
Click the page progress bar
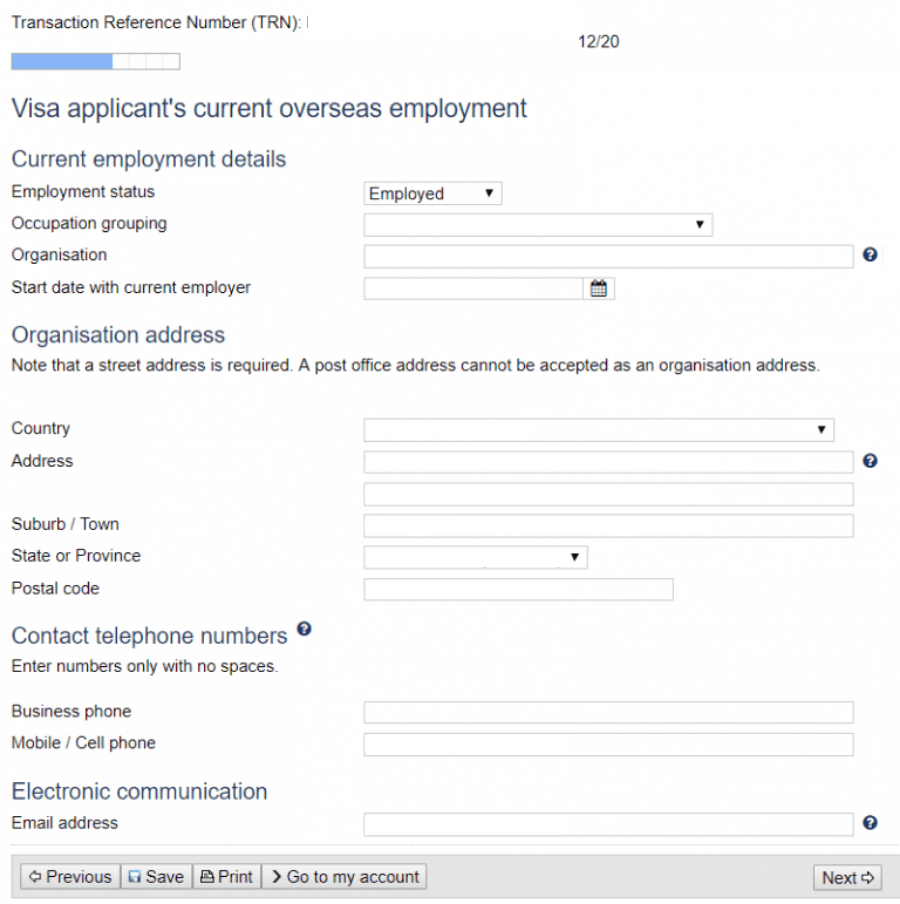(95, 62)
